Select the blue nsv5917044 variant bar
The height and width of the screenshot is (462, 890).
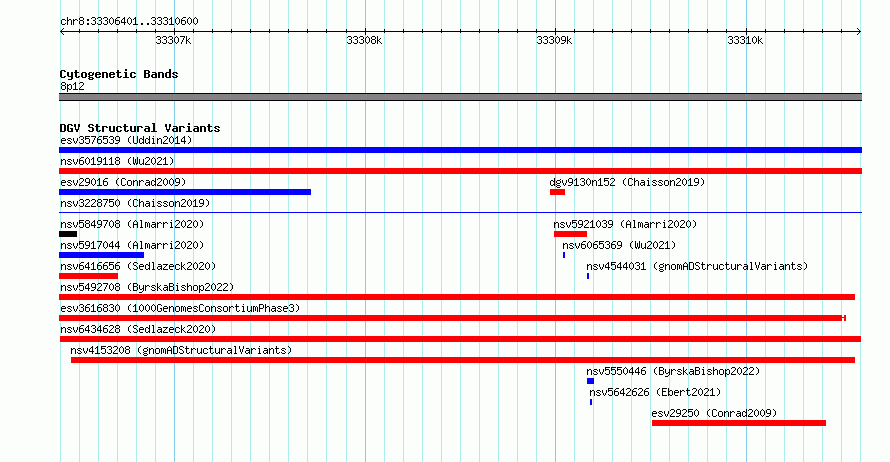[x=102, y=255]
